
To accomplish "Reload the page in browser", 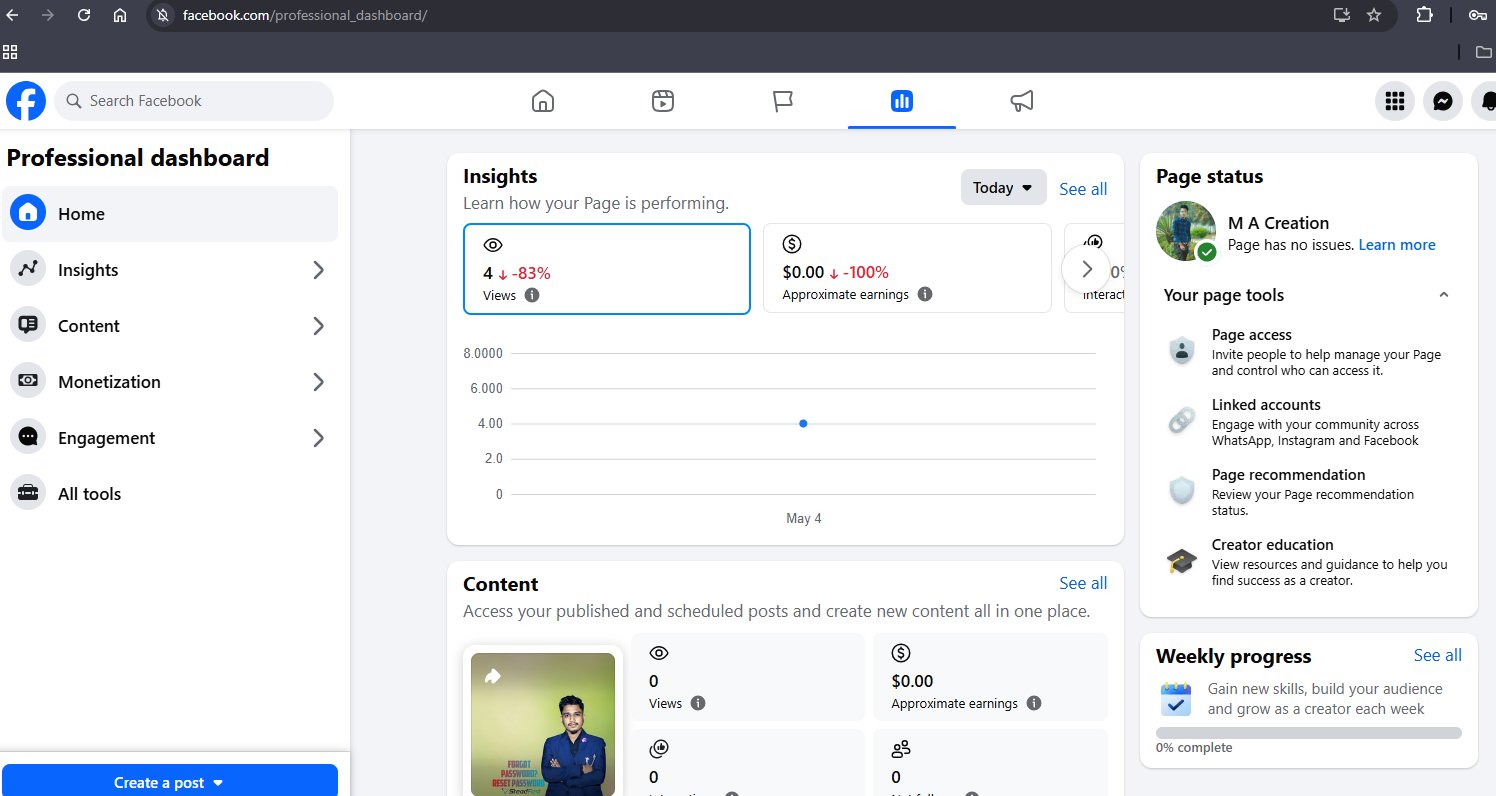I will pyautogui.click(x=84, y=15).
